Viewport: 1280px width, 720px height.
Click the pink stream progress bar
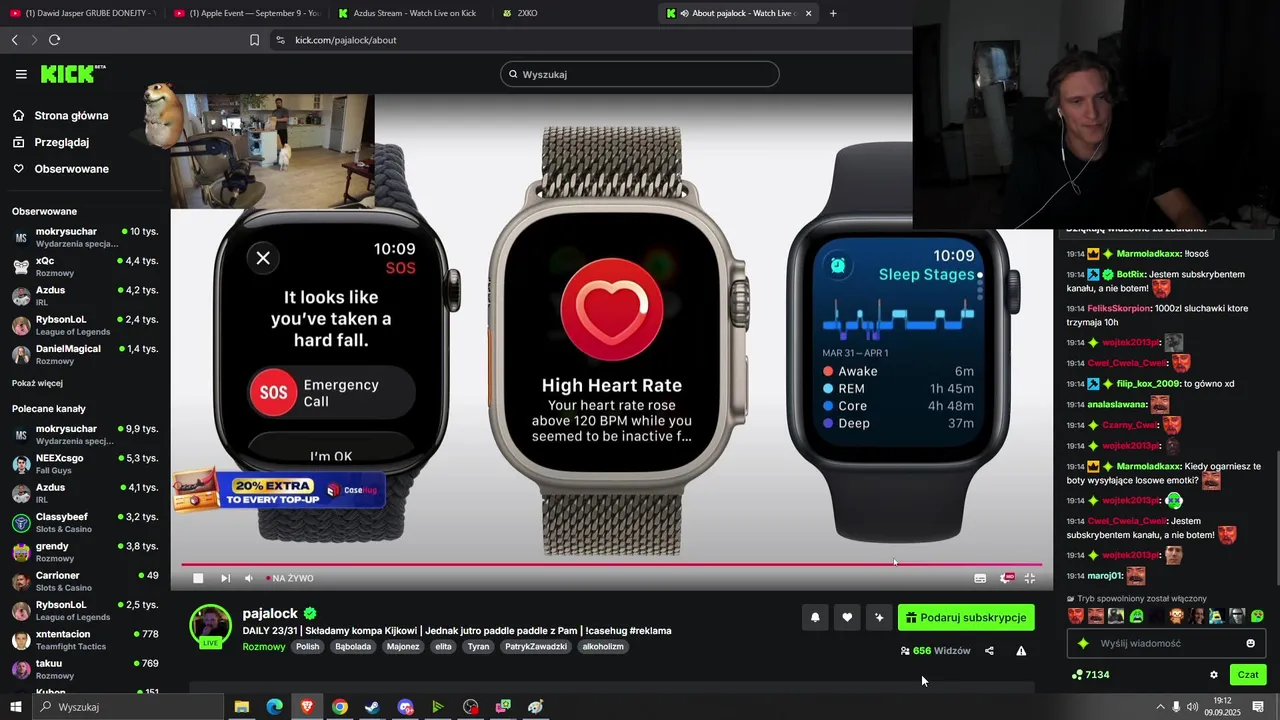(611, 564)
